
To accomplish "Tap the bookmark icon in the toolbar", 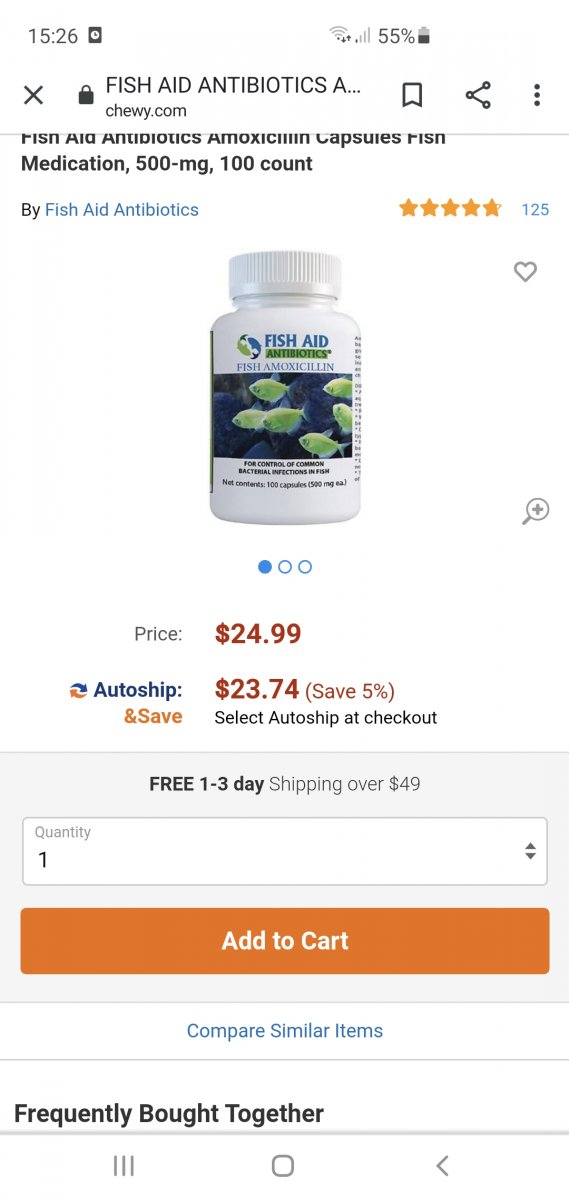I will (412, 95).
